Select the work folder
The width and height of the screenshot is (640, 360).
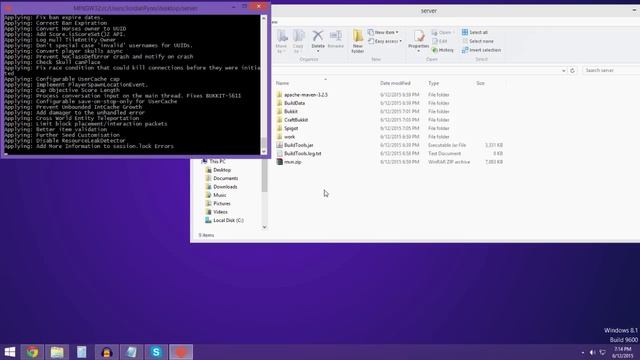pyautogui.click(x=289, y=137)
